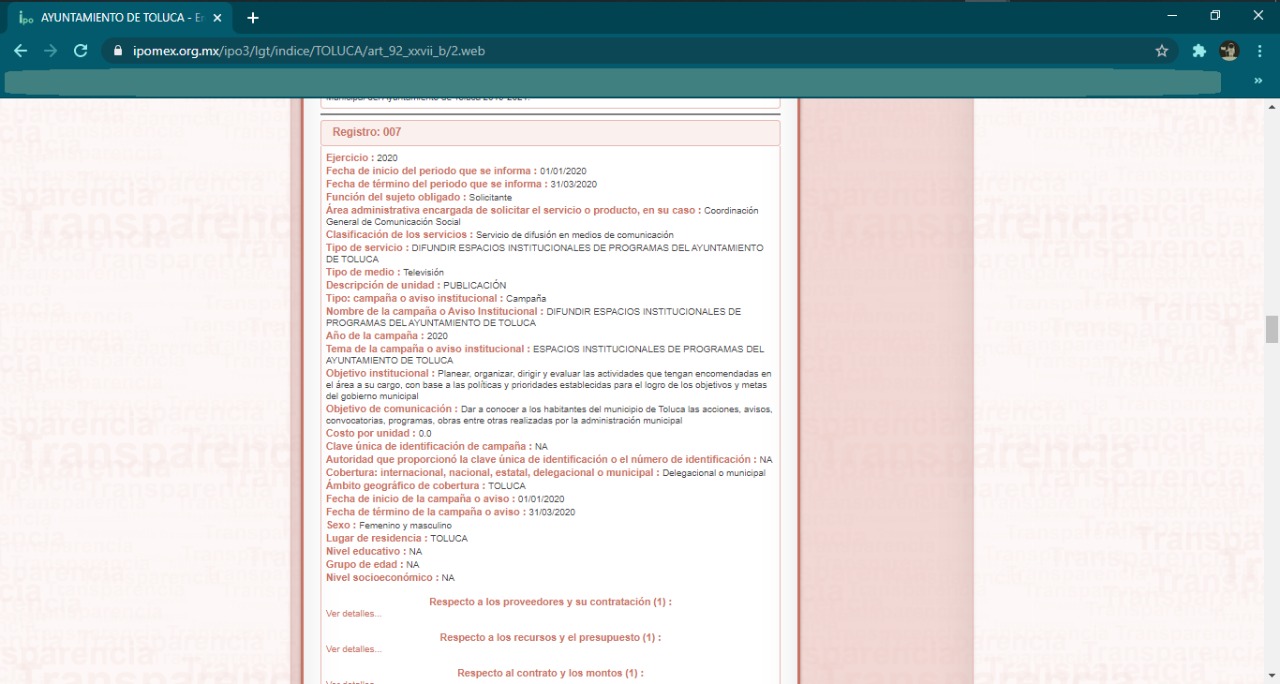Click the 'Año de la campaña' label
The height and width of the screenshot is (684, 1280).
pyautogui.click(x=373, y=336)
